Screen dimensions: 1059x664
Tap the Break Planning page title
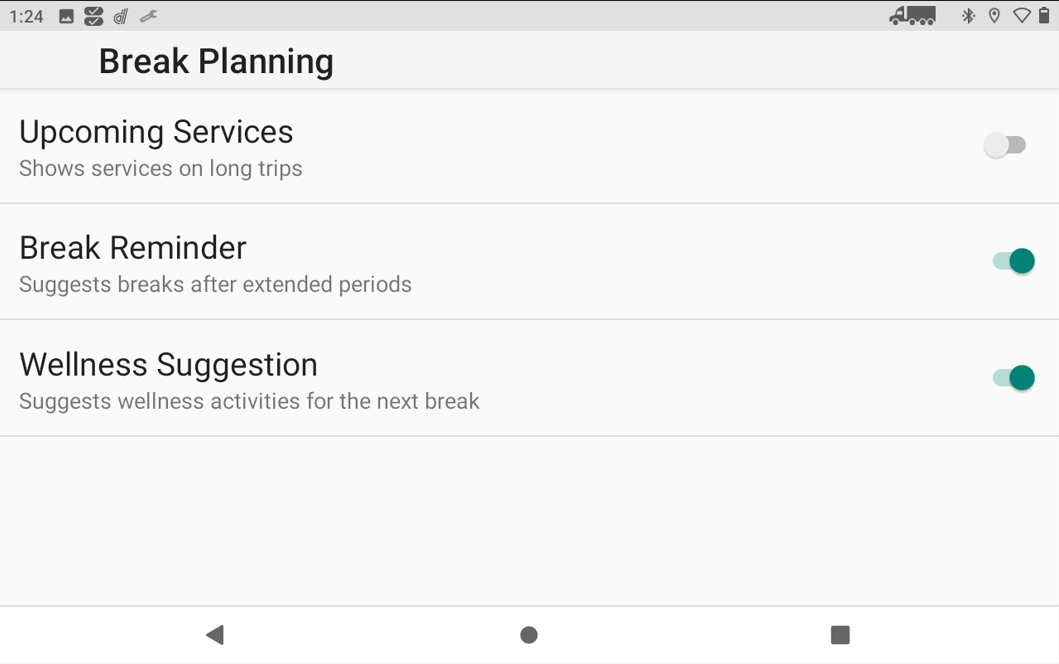coord(216,62)
